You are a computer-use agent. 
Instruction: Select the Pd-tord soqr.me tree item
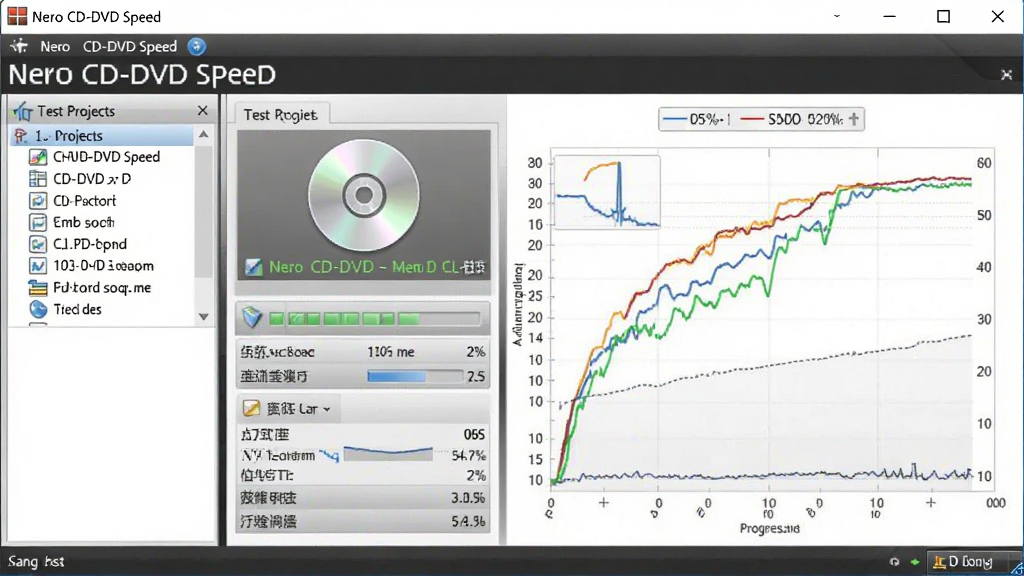(x=102, y=287)
